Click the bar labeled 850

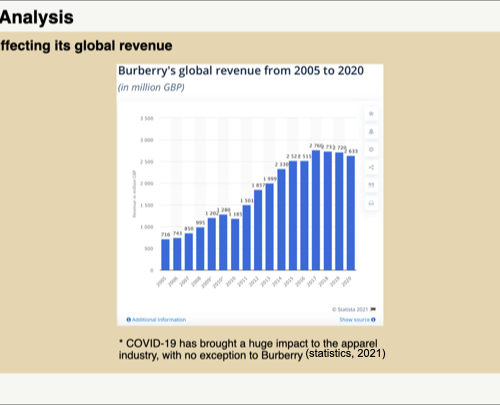click(189, 252)
